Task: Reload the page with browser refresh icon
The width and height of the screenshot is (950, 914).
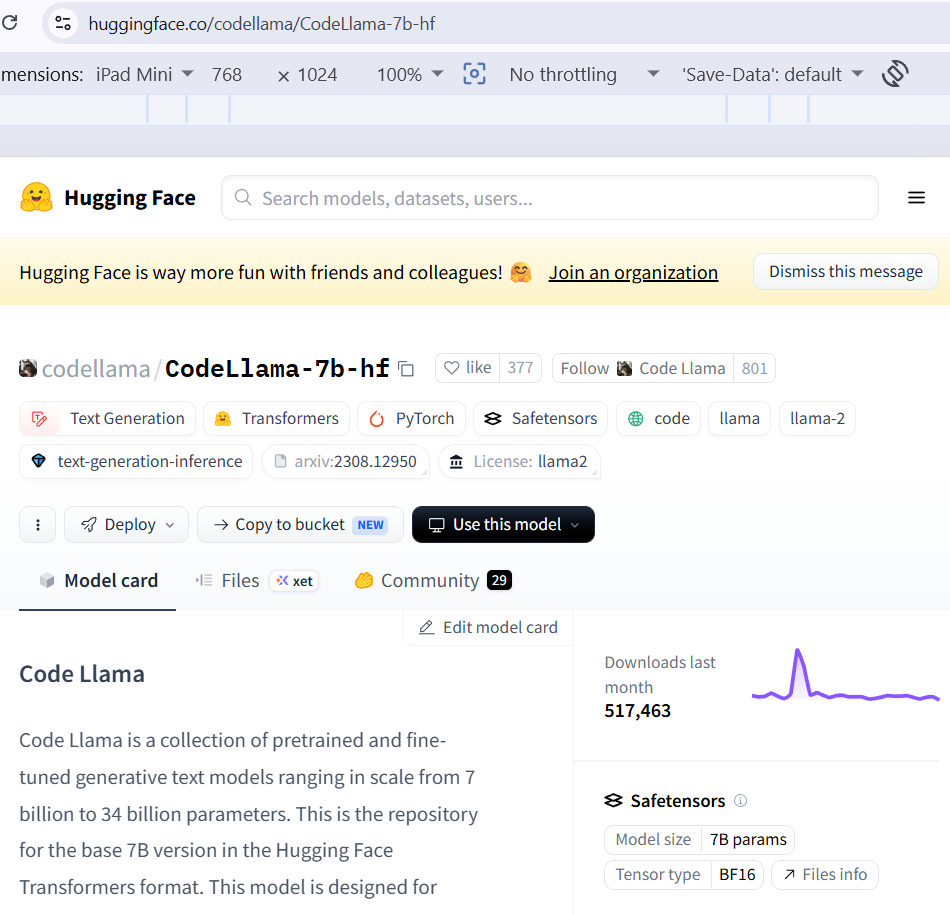Action: click(x=9, y=23)
